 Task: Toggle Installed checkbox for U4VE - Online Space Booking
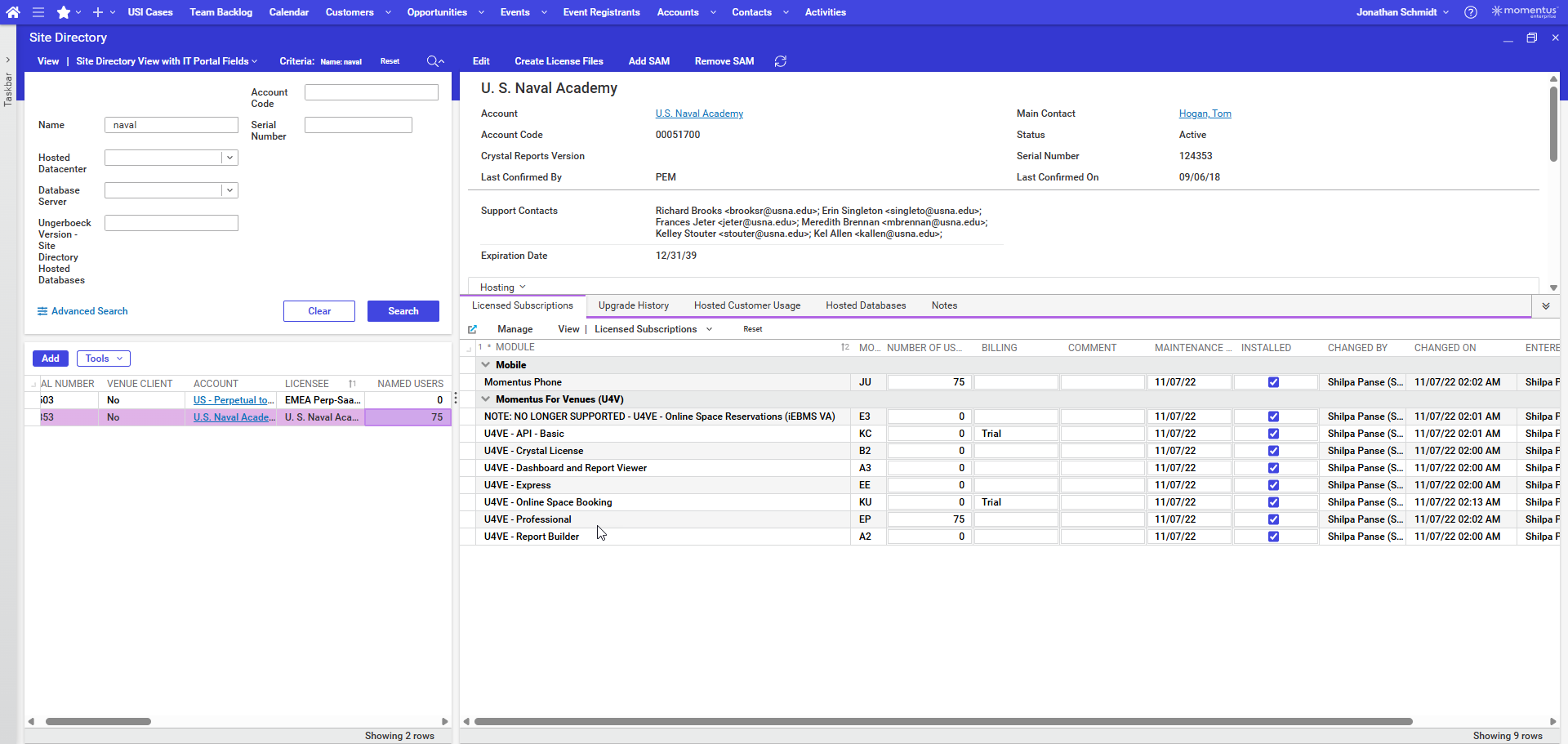1273,502
